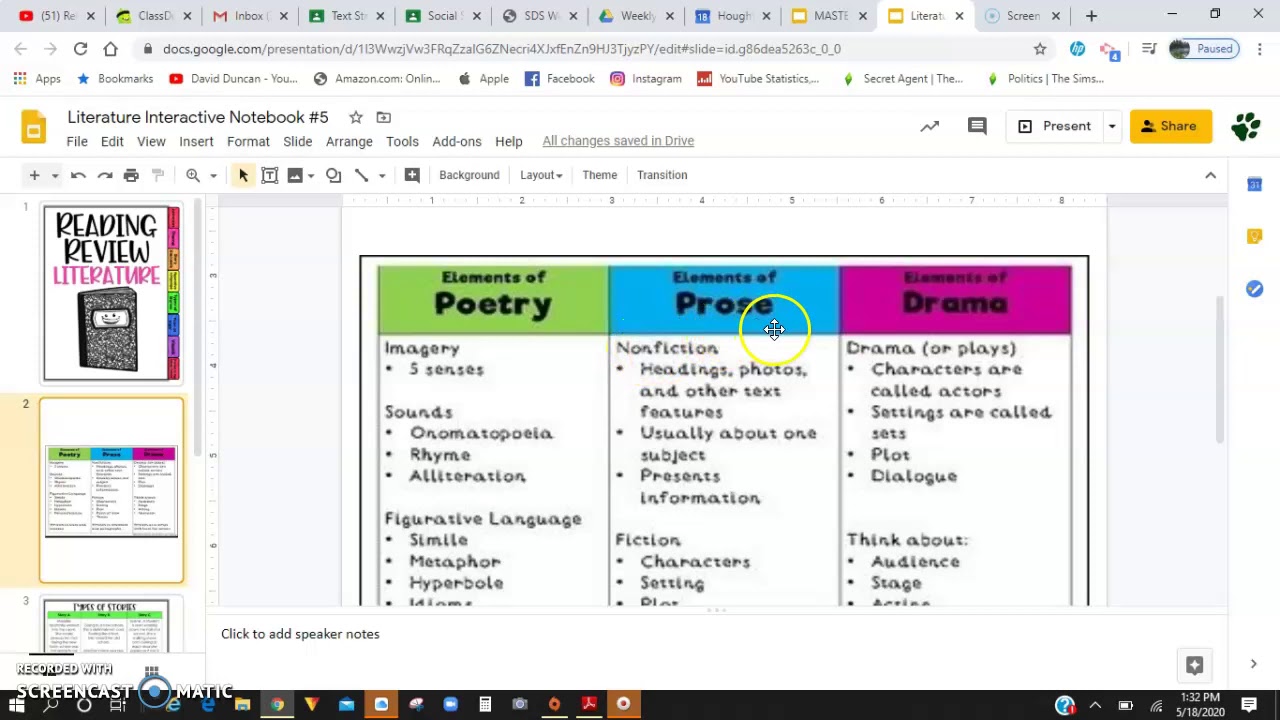Open the new slide layout dropdown arrow

pos(55,175)
